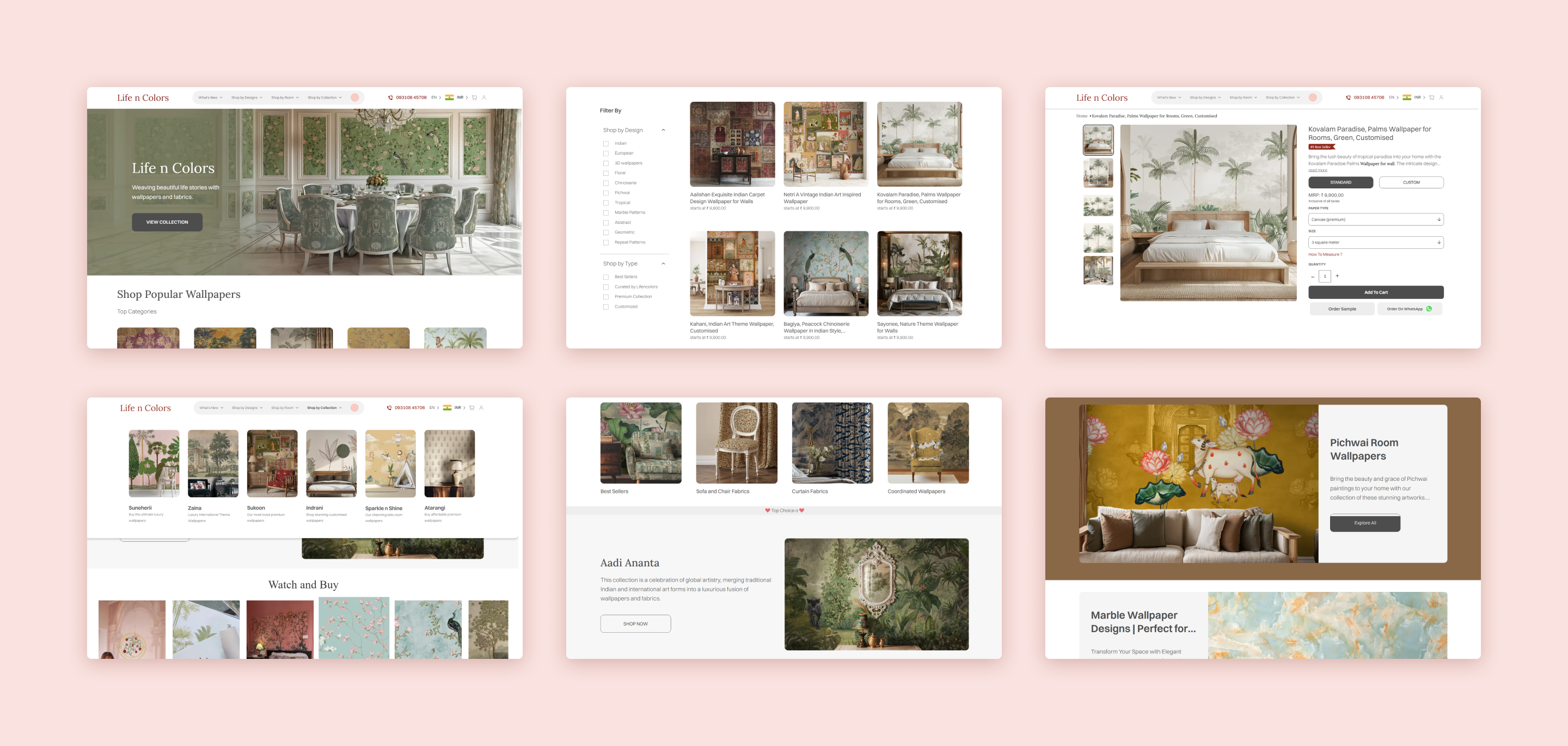Check the Chinoiserie design filter
The image size is (1568, 746).
pos(605,184)
